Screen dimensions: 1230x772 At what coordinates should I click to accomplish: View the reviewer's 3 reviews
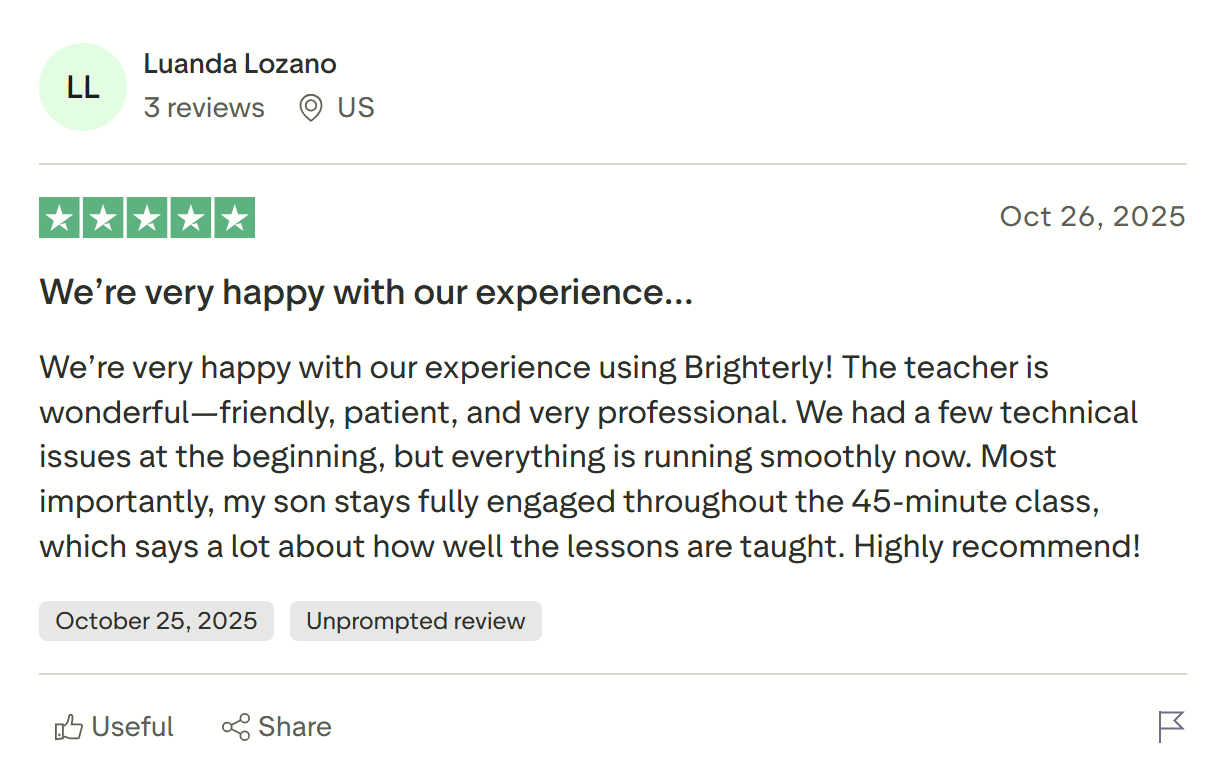(204, 108)
